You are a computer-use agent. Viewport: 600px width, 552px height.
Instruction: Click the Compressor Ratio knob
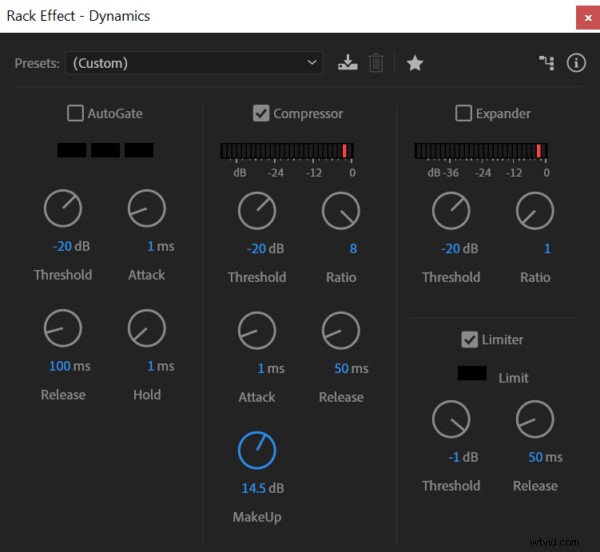(341, 211)
